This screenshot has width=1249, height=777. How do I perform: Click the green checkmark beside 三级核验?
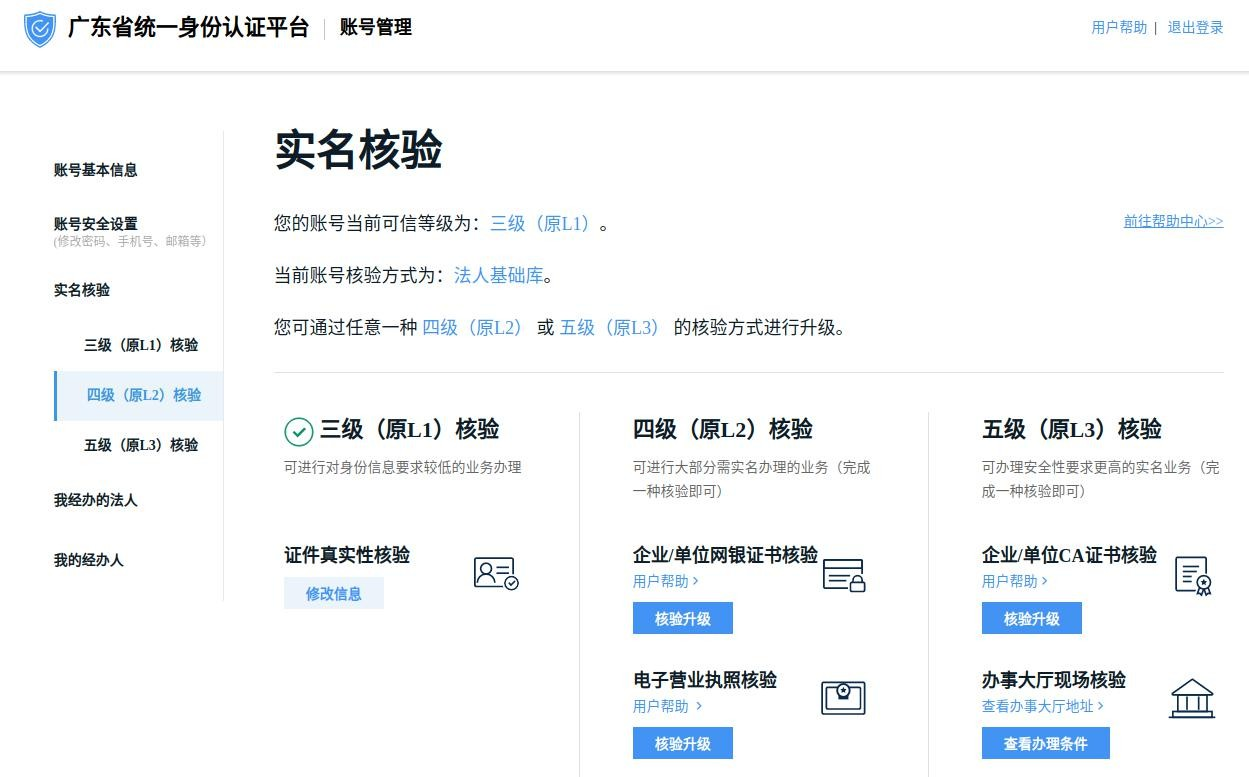[299, 431]
